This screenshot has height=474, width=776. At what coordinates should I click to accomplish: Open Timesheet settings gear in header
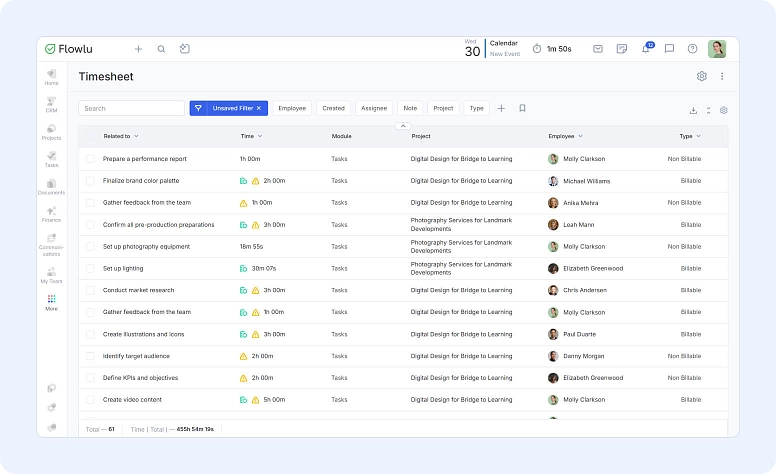(702, 76)
